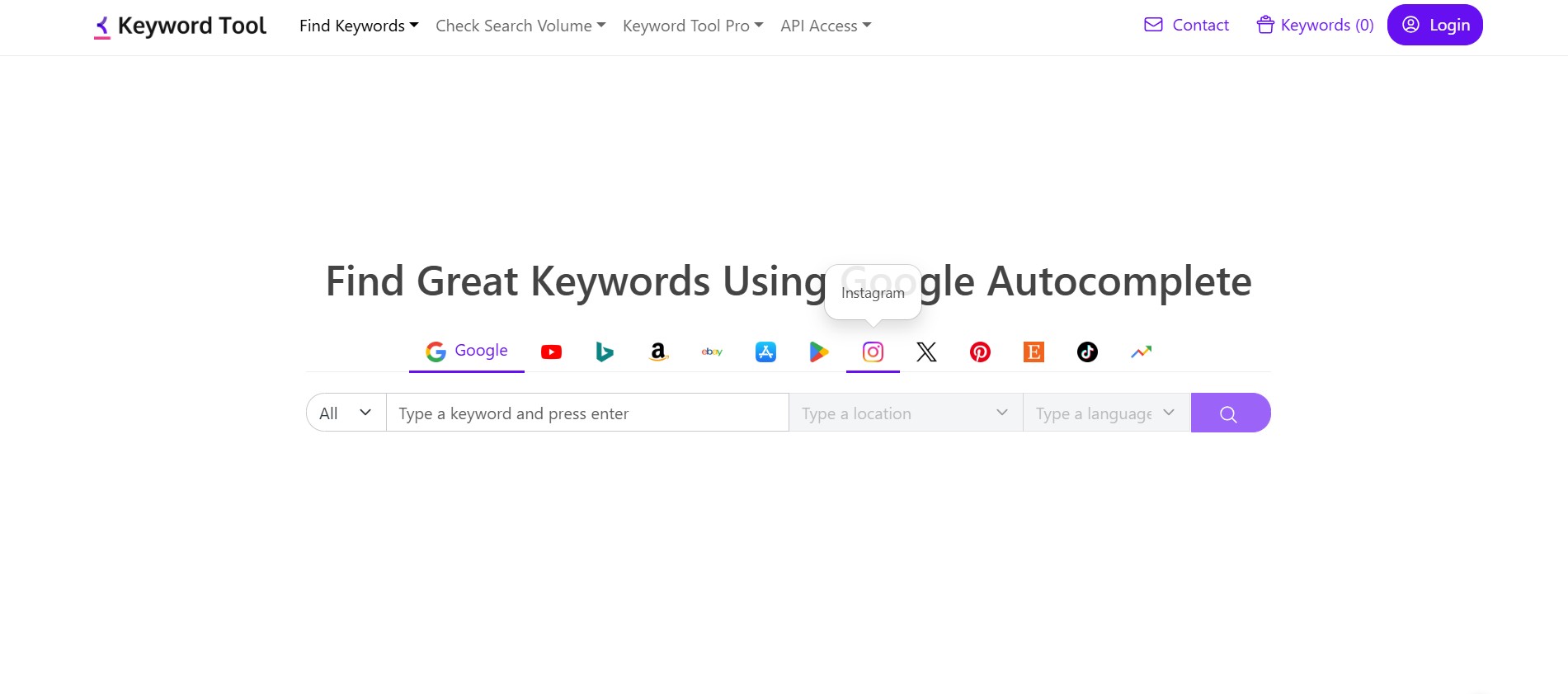
Task: Select the YouTube keyword source icon
Action: coord(551,352)
